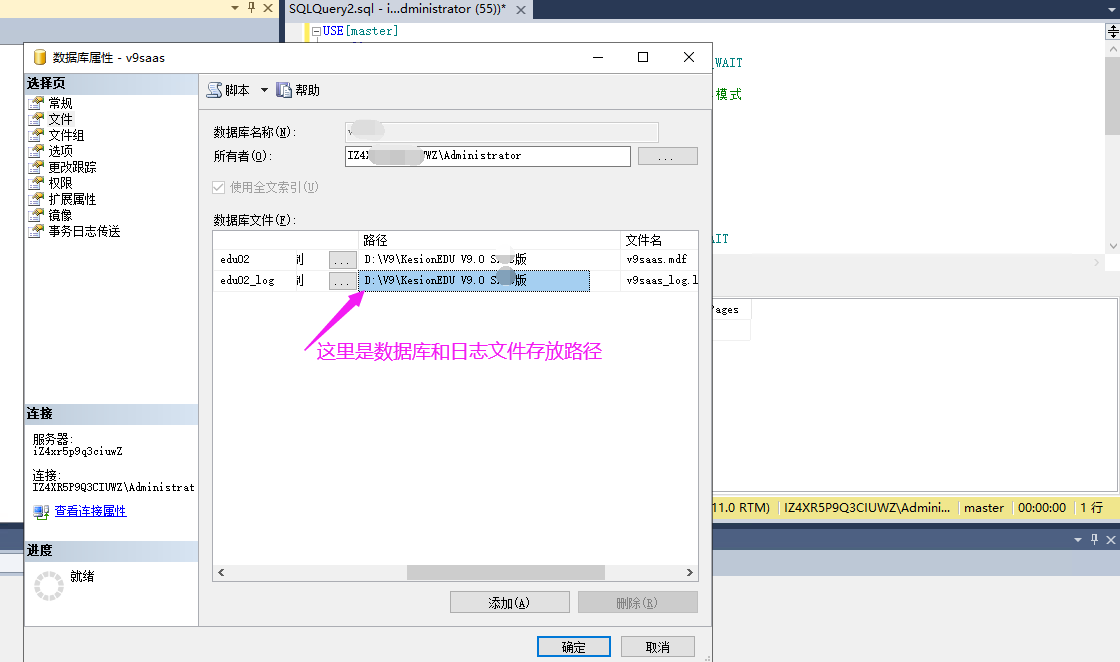1120x662 pixels.
Task: Toggle the 使用全文索引 checkbox
Action: (218, 187)
